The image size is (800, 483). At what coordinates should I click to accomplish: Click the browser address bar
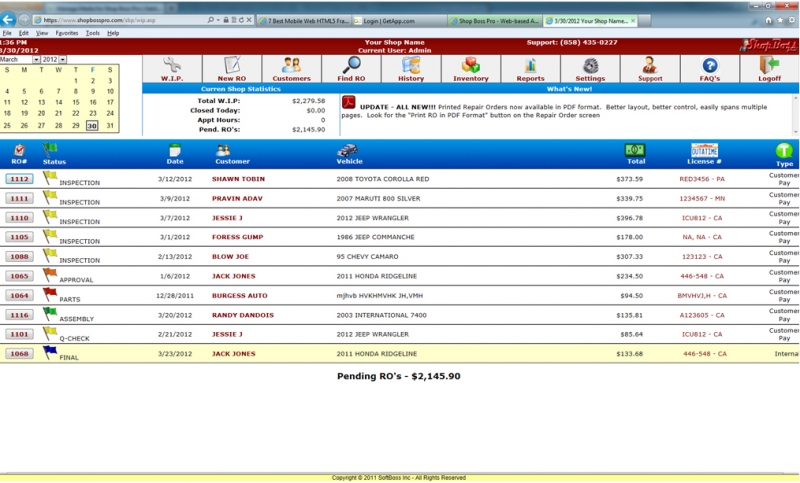tap(122, 20)
